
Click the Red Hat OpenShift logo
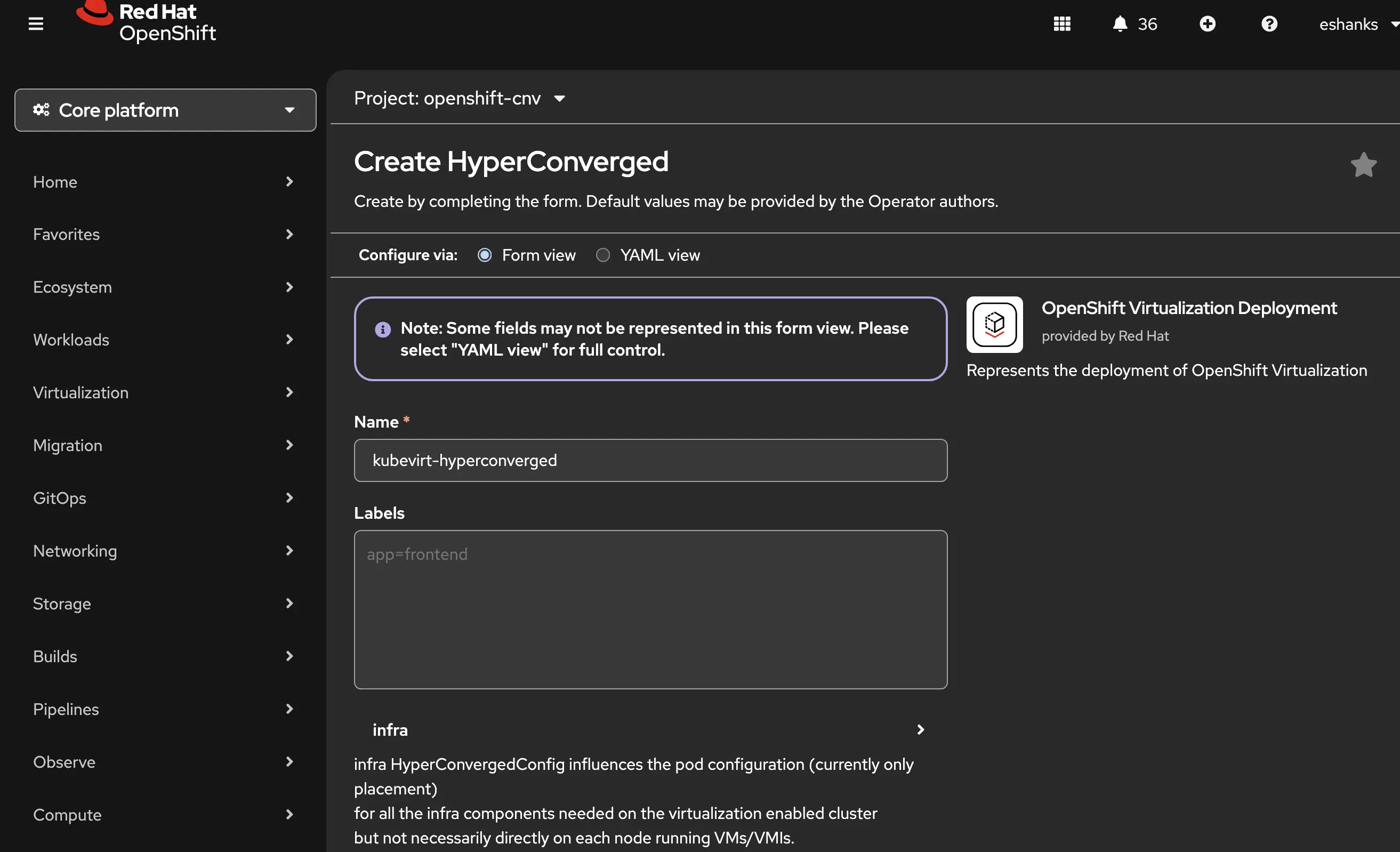(146, 22)
